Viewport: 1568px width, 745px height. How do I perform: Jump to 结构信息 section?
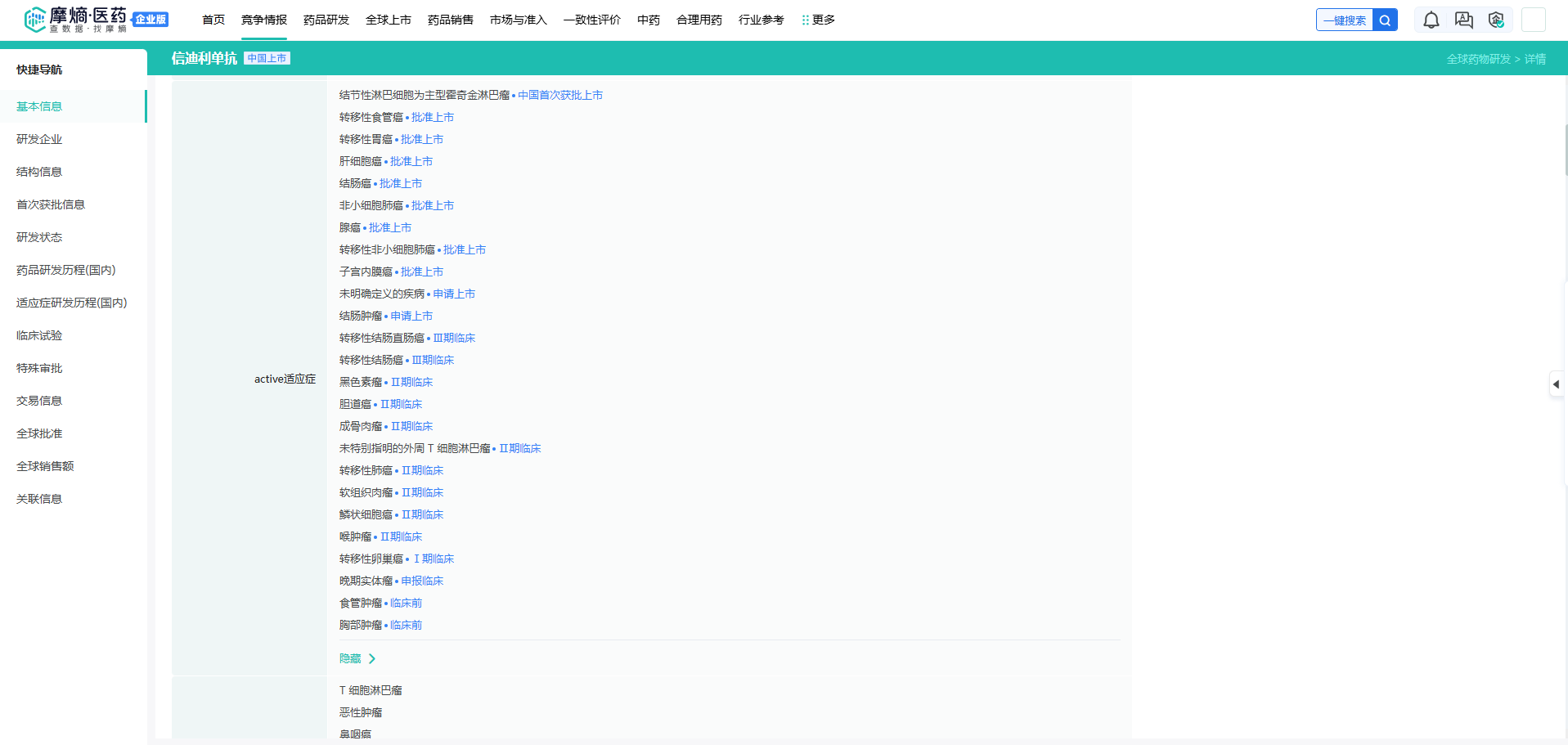click(39, 172)
